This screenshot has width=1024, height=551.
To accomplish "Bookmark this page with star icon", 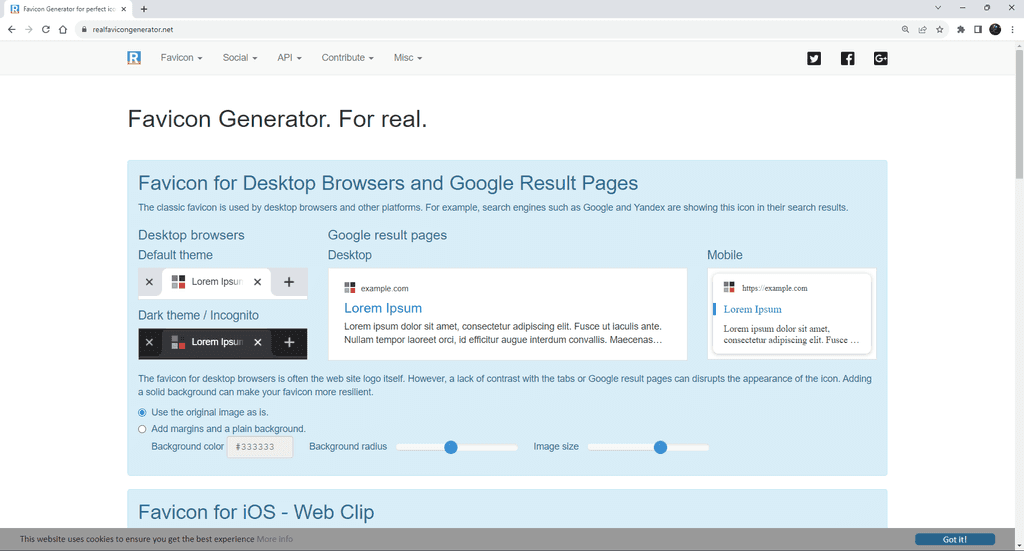I will point(940,30).
